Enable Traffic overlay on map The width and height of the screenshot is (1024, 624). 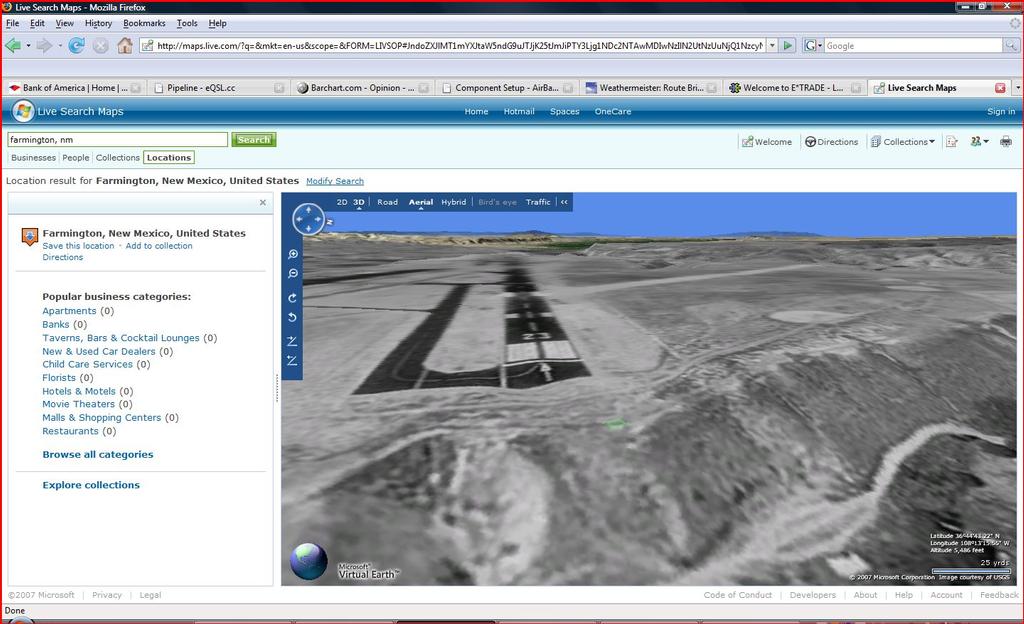pos(538,202)
